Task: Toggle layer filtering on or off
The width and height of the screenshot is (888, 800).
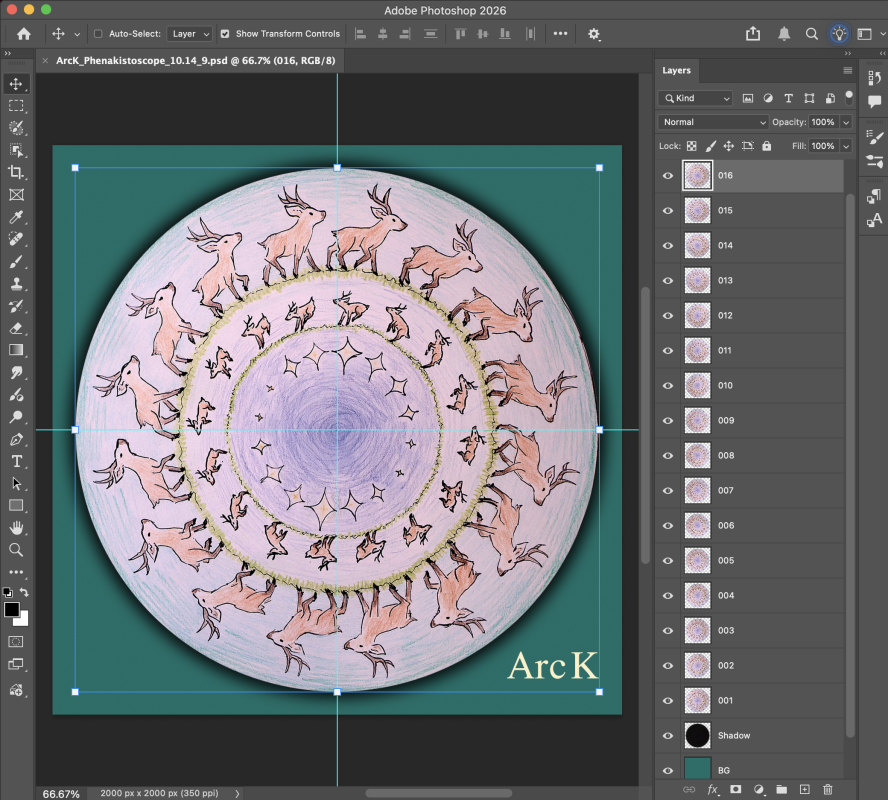Action: coord(848,97)
